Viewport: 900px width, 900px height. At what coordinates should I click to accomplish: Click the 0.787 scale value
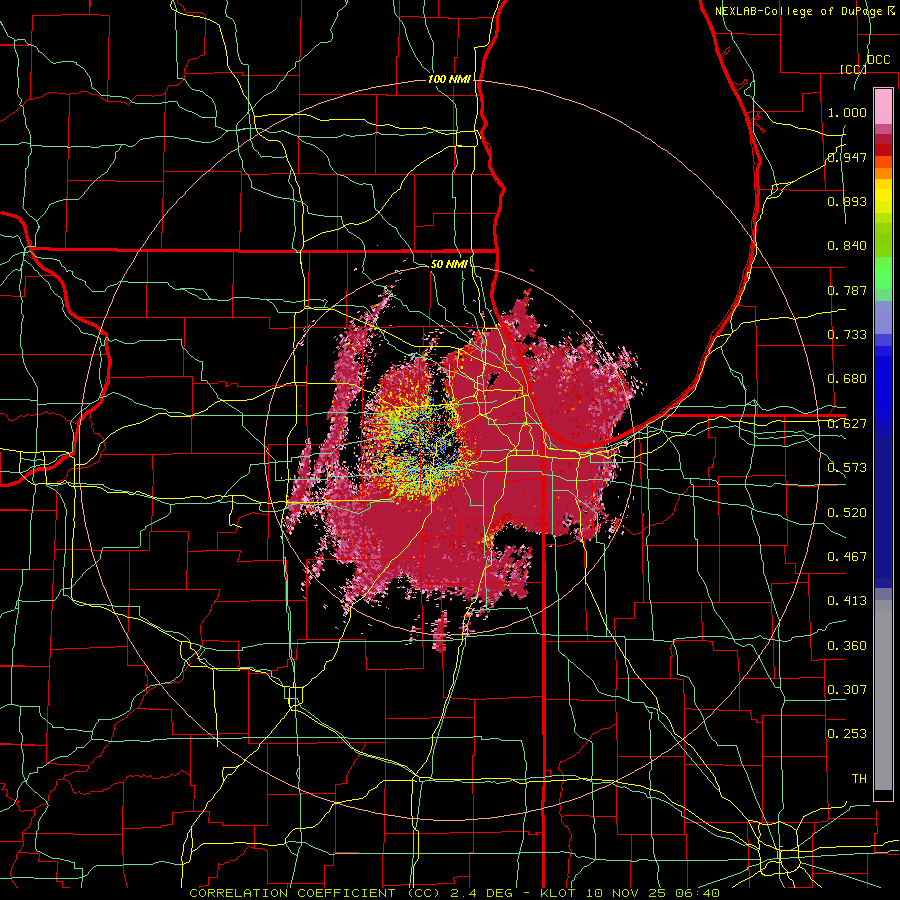847,290
